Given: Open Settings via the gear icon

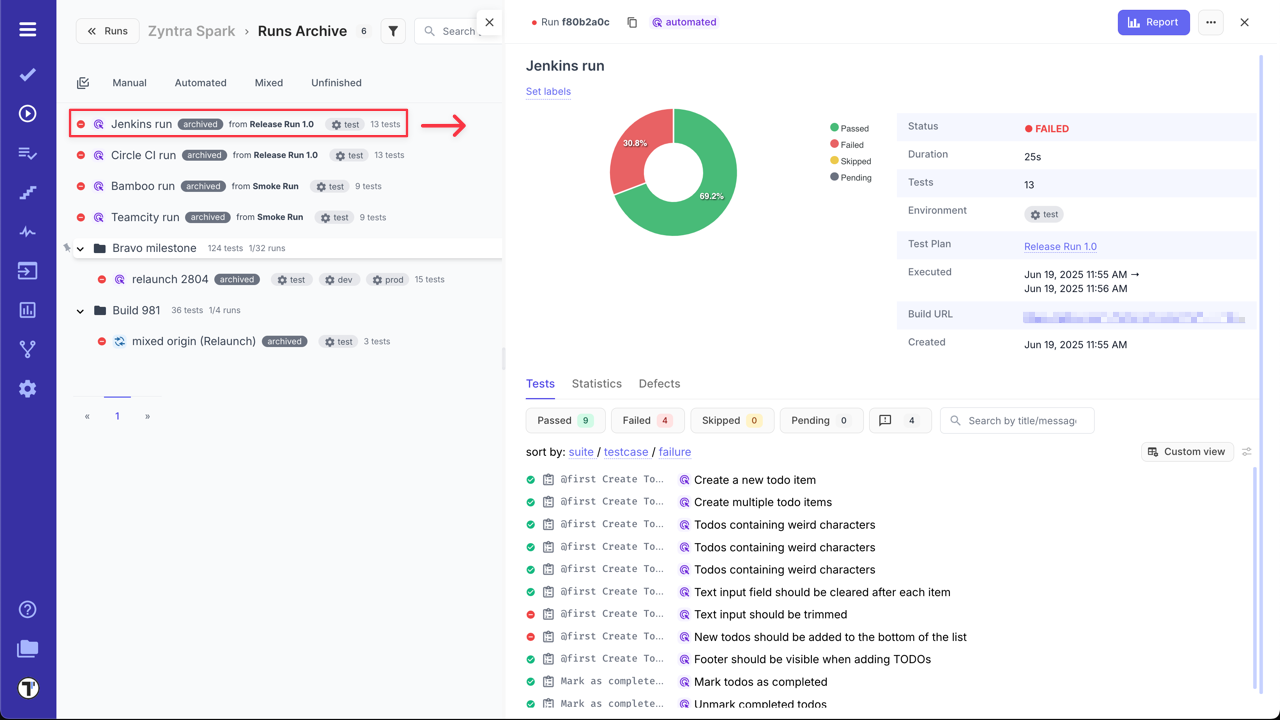Looking at the screenshot, I should pyautogui.click(x=27, y=390).
